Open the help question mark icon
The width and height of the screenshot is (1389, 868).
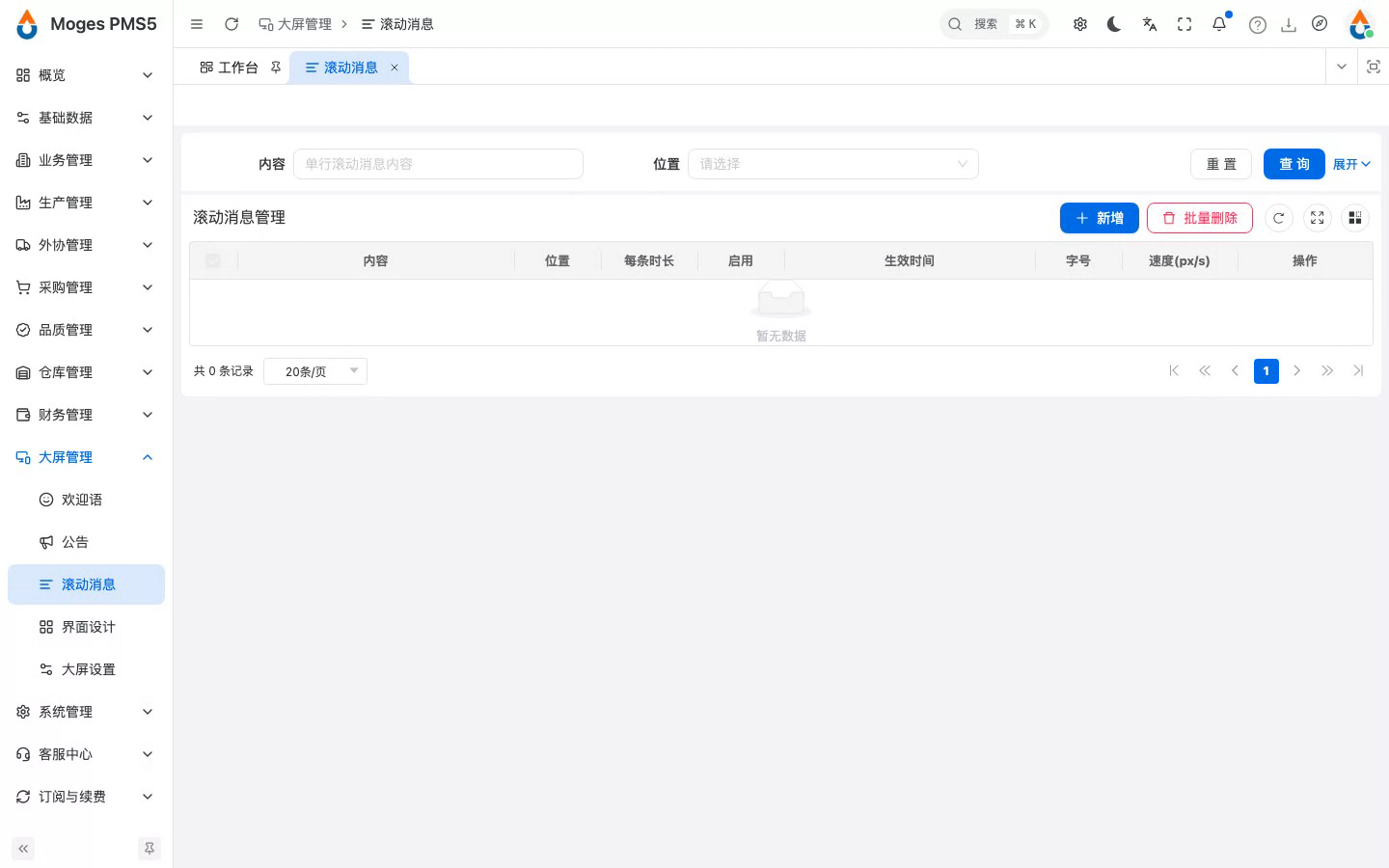pyautogui.click(x=1258, y=25)
